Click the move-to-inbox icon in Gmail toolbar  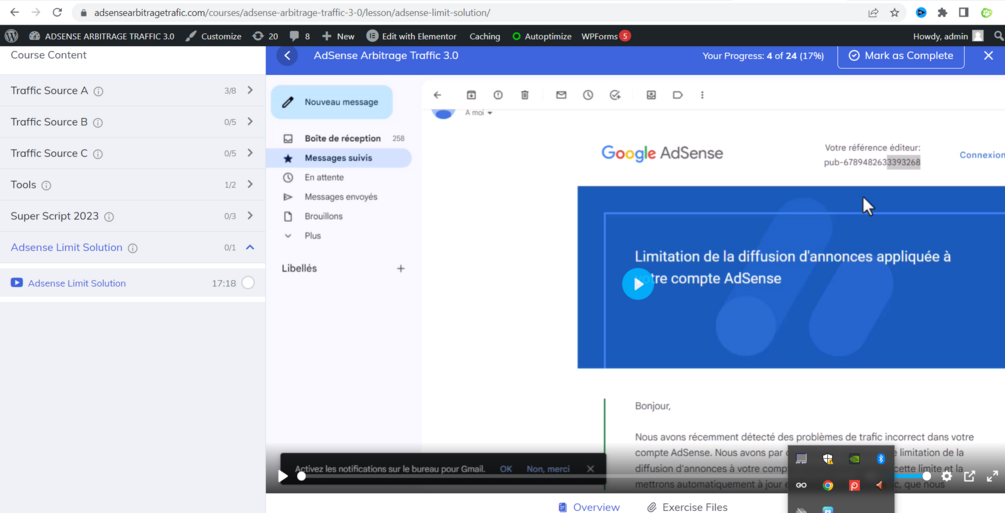point(651,95)
